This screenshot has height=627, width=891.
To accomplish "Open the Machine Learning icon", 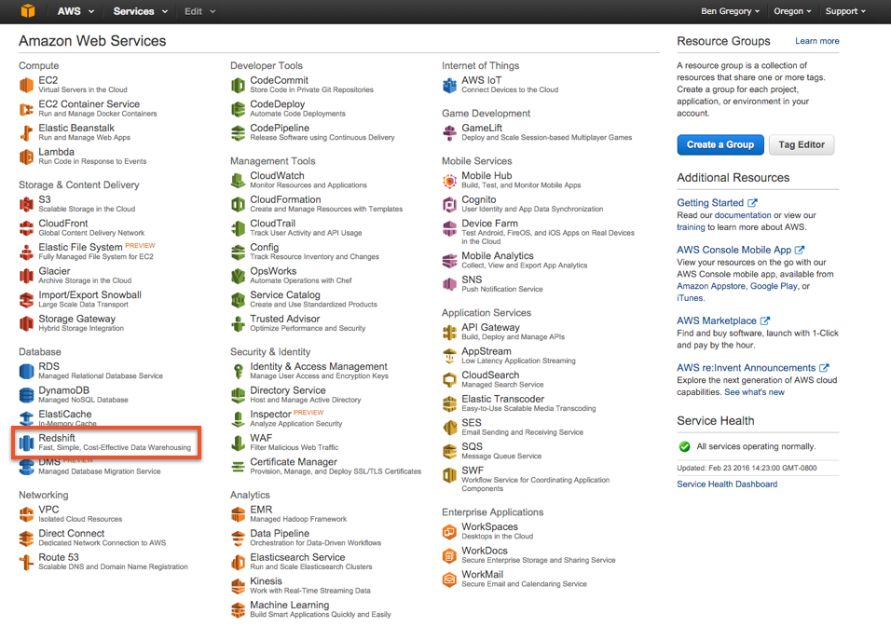I will [x=238, y=610].
